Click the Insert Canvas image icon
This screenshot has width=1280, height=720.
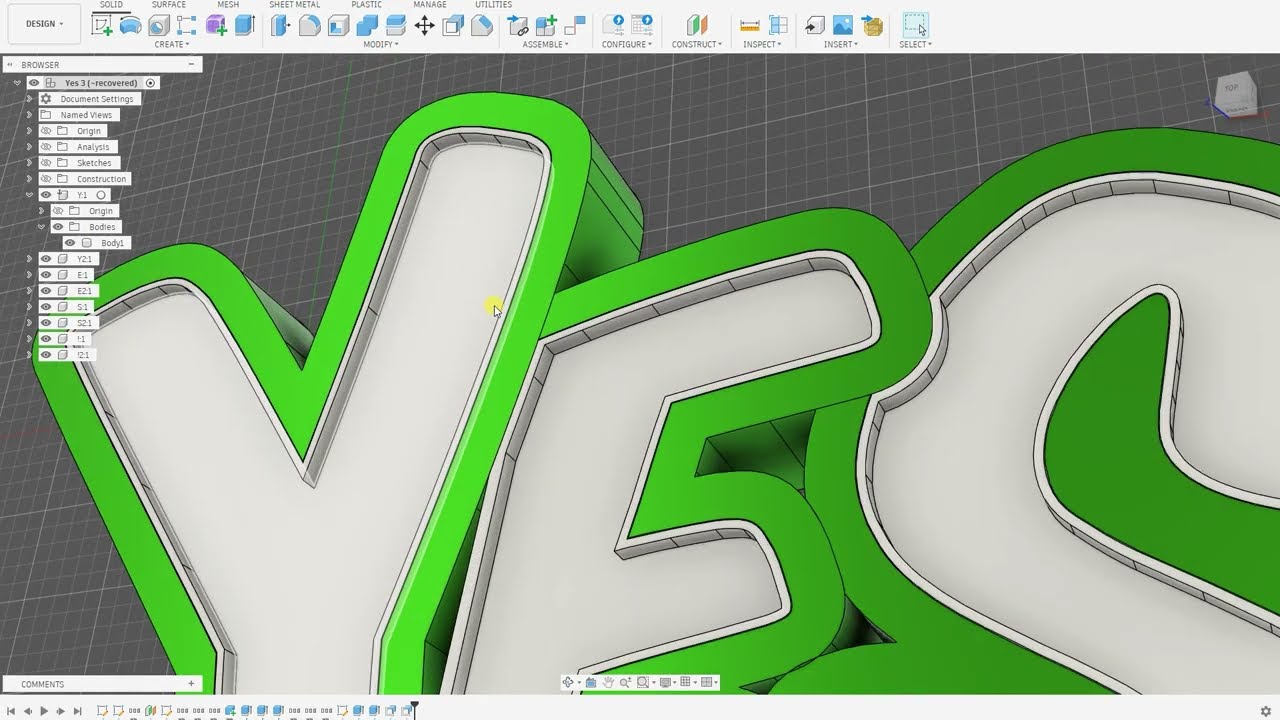pos(843,25)
